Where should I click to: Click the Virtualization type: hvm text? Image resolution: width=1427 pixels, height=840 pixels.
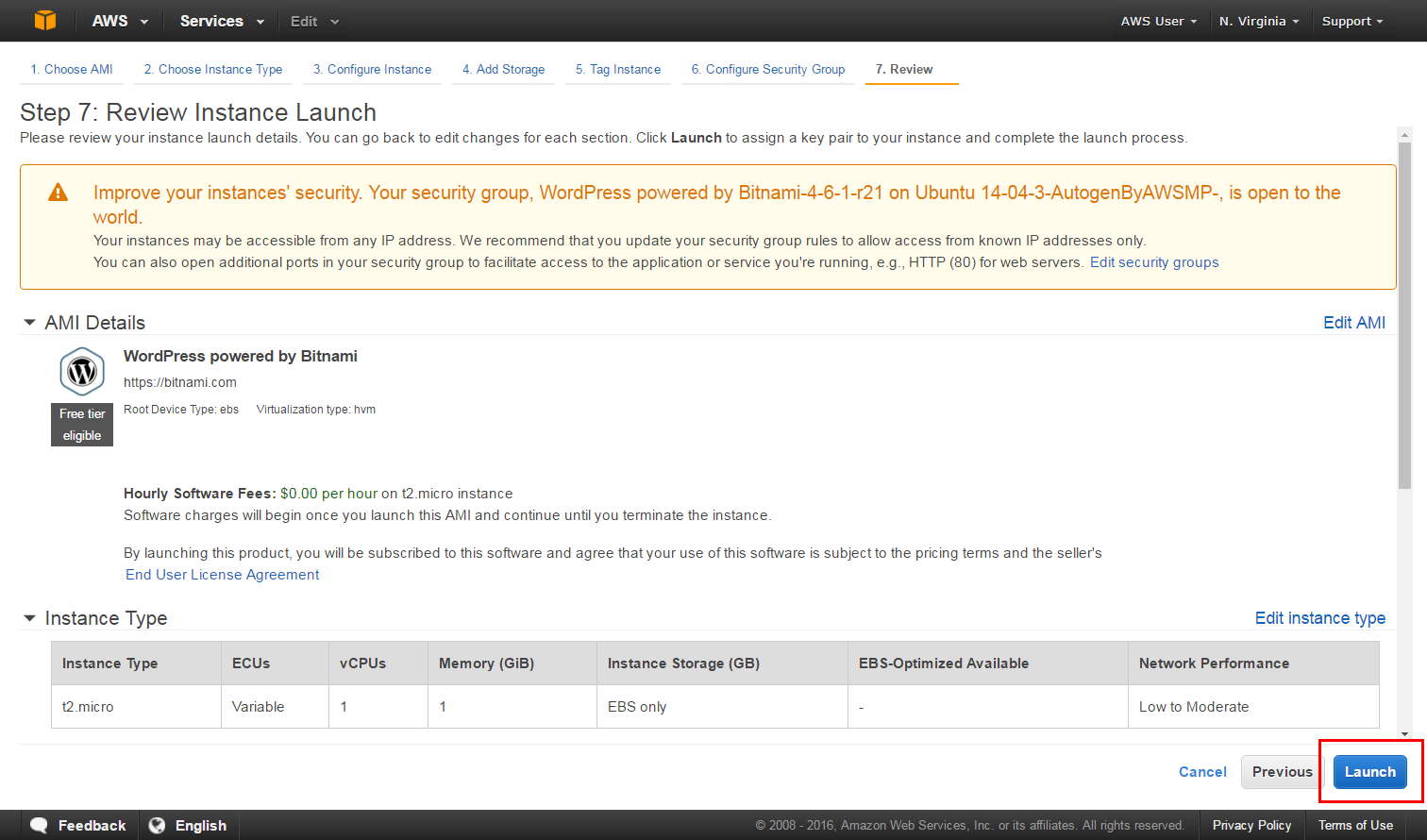point(316,410)
